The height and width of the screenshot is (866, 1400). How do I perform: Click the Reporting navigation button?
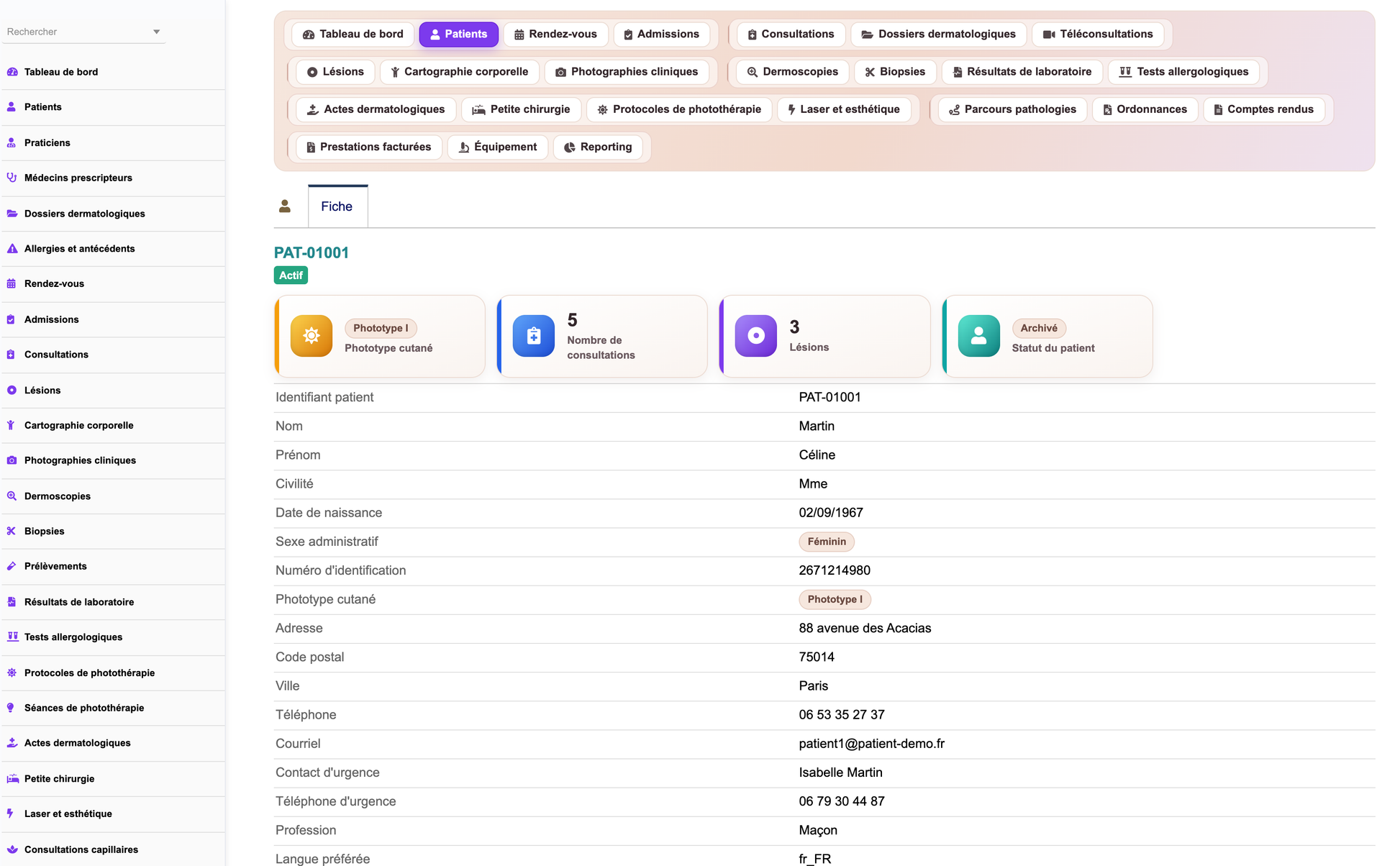click(x=598, y=147)
